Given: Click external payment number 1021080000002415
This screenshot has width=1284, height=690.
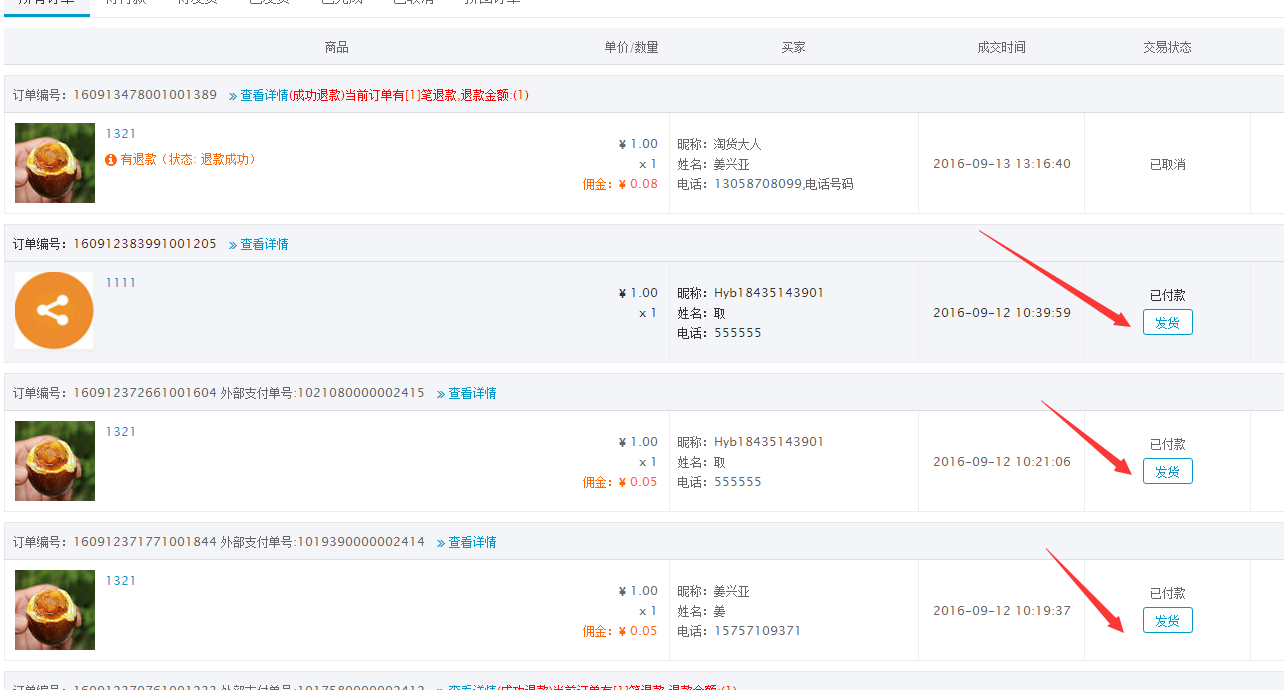Looking at the screenshot, I should [361, 393].
